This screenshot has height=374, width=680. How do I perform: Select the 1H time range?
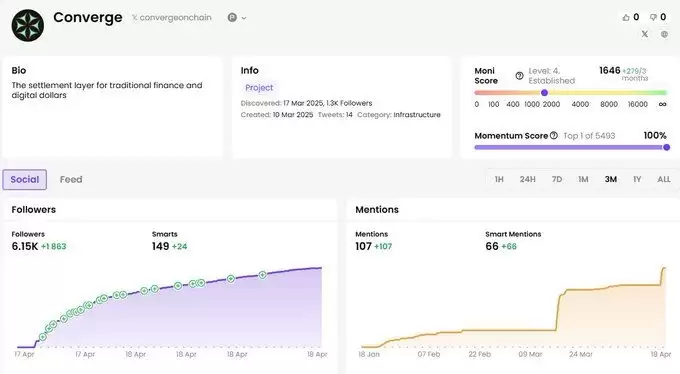[499, 179]
